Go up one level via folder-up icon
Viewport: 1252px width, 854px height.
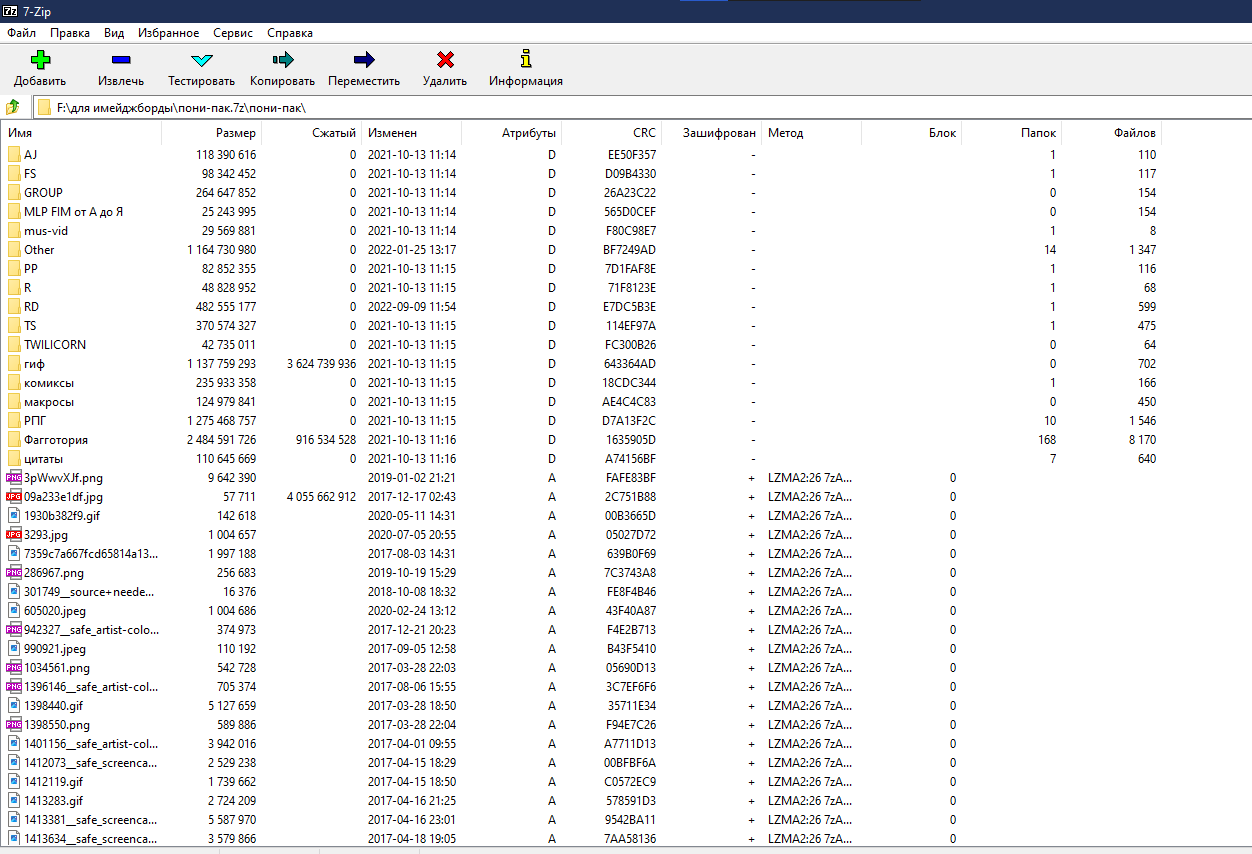[13, 107]
